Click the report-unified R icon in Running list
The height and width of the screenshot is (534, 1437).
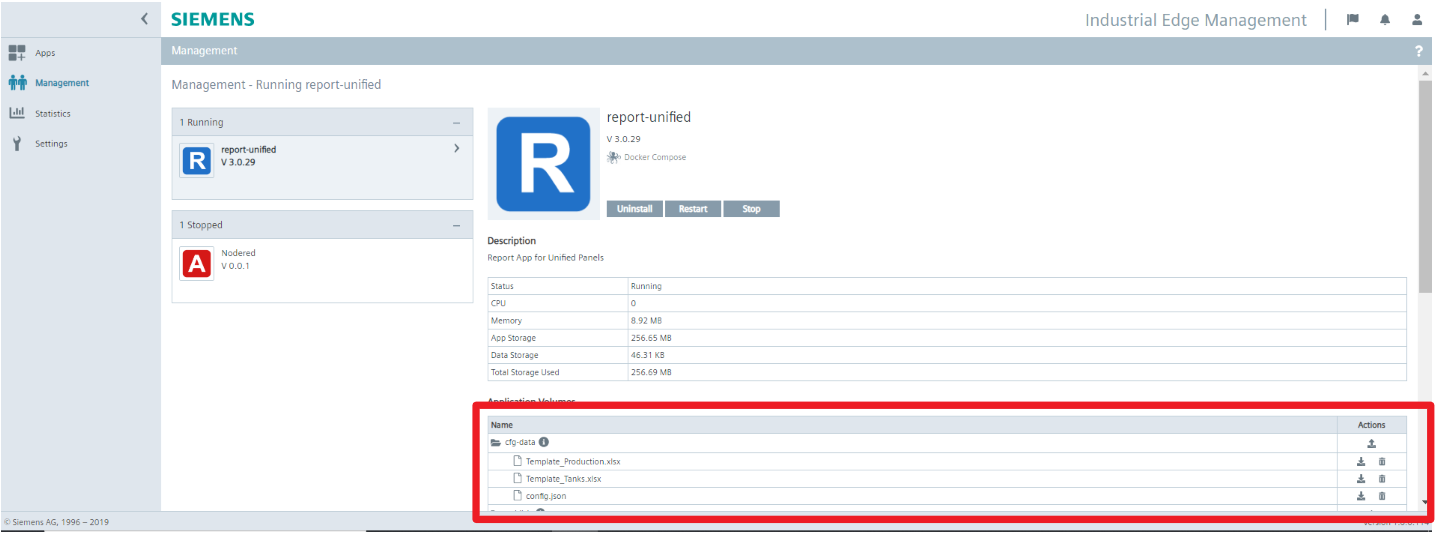coord(197,160)
